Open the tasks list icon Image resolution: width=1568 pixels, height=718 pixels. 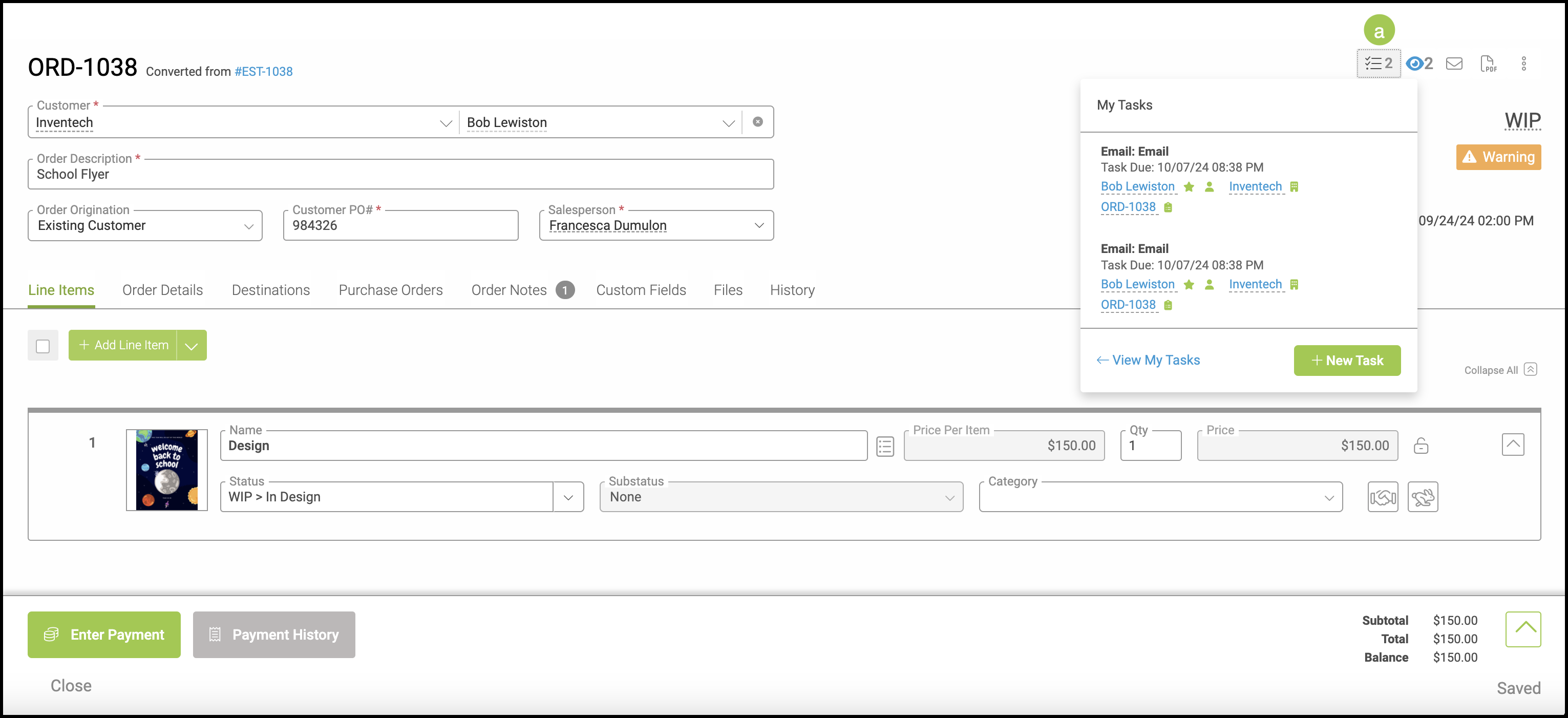coord(1378,64)
